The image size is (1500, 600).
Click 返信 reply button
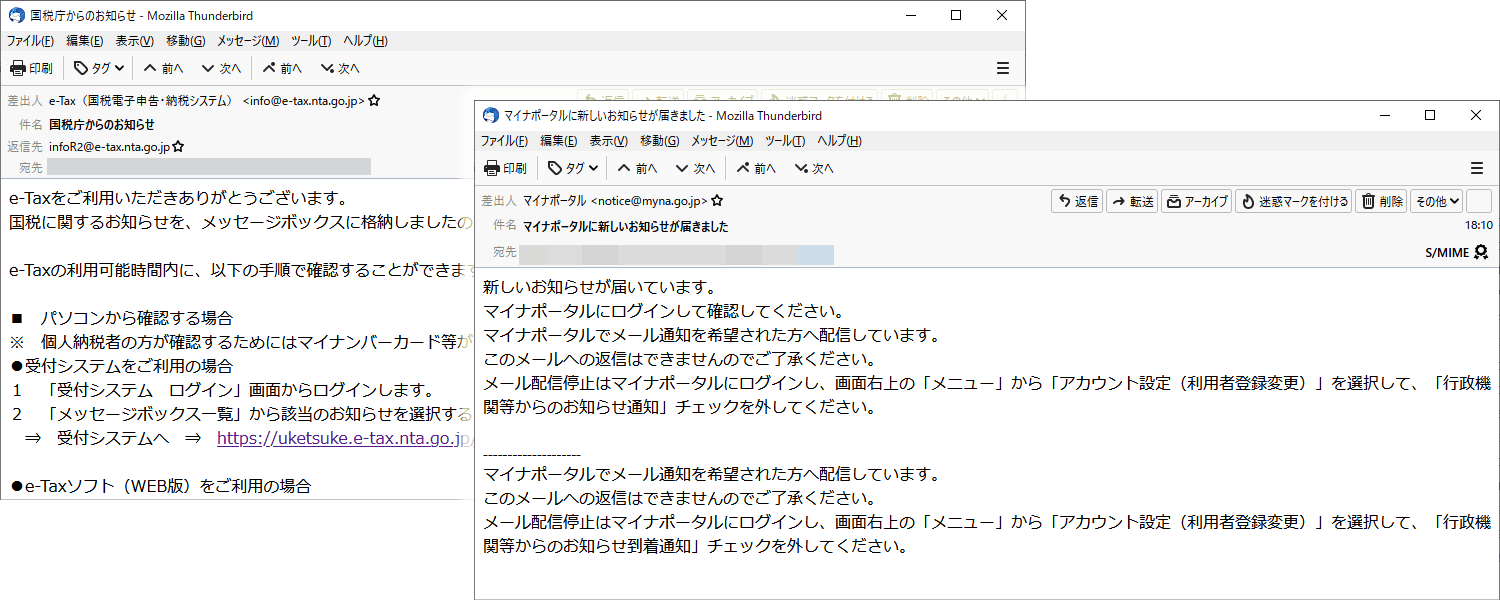1077,201
